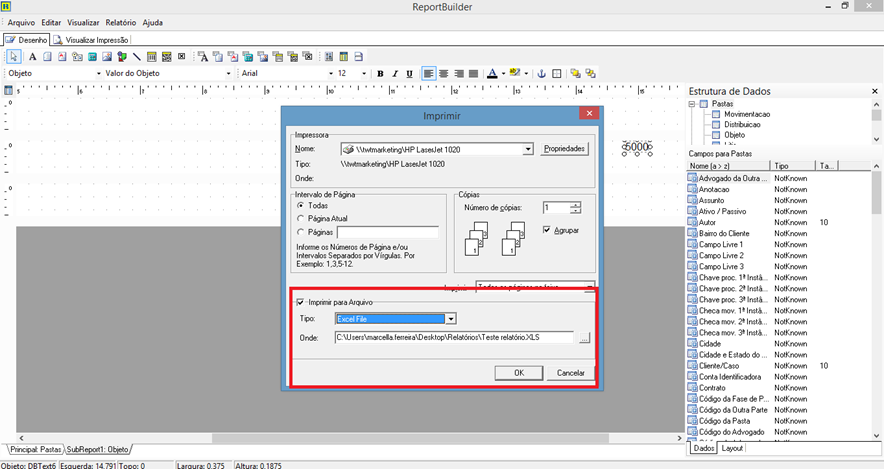Select Distribuicao in Estrutura de Dados
Screen dimensions: 884x469
tap(742, 125)
